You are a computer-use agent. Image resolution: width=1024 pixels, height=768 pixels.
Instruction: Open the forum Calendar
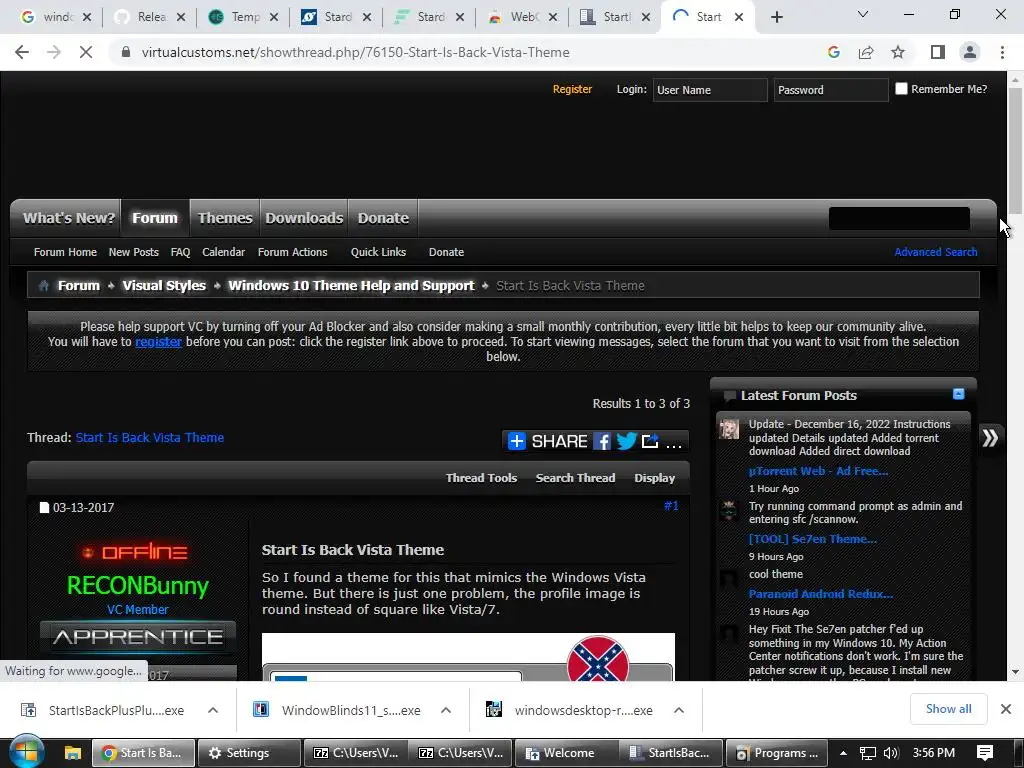coord(223,252)
